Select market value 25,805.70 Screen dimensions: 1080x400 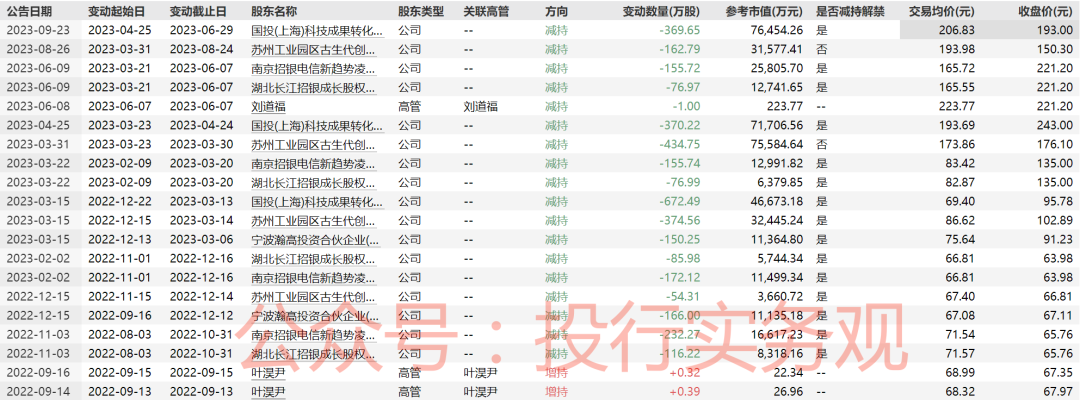[777, 68]
